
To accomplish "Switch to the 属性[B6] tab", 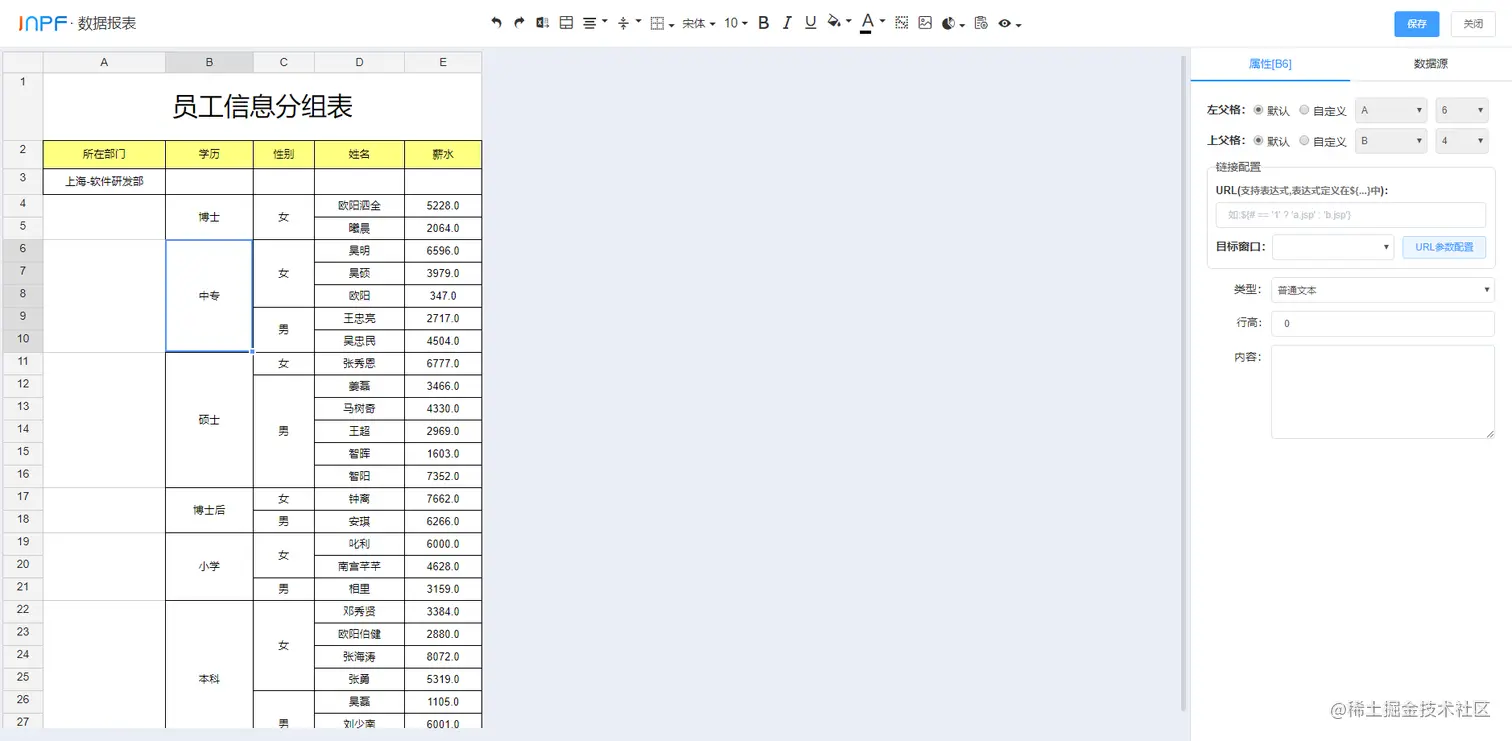I will [1270, 64].
